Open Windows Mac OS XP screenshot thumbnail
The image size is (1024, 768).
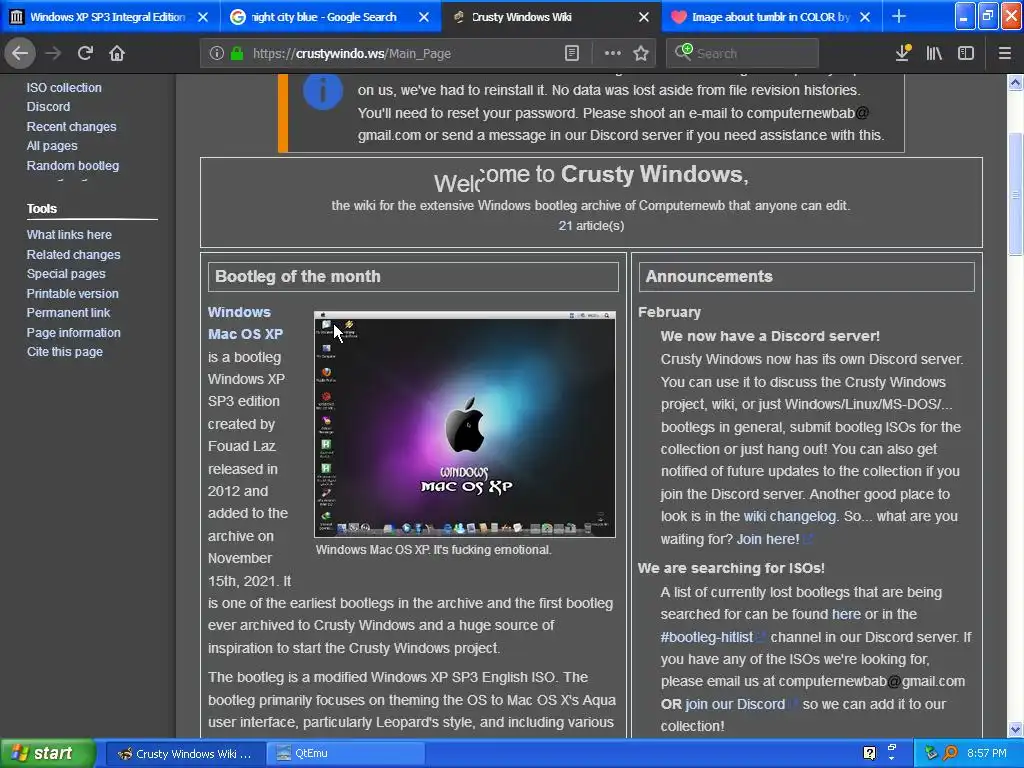click(465, 424)
